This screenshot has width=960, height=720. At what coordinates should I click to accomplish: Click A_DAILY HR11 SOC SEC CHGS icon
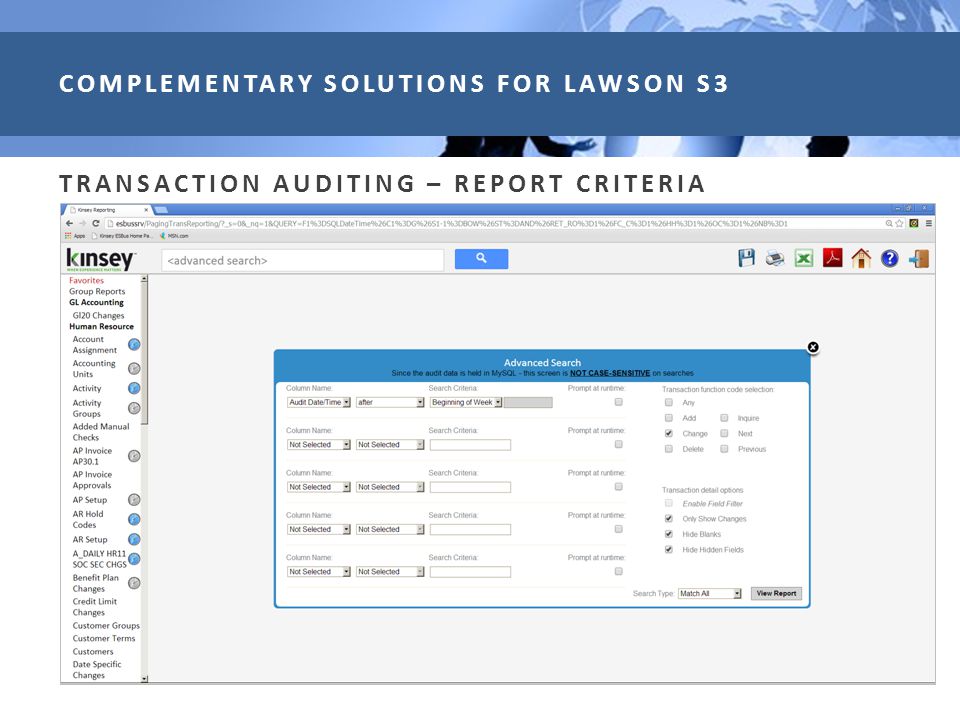tap(134, 559)
